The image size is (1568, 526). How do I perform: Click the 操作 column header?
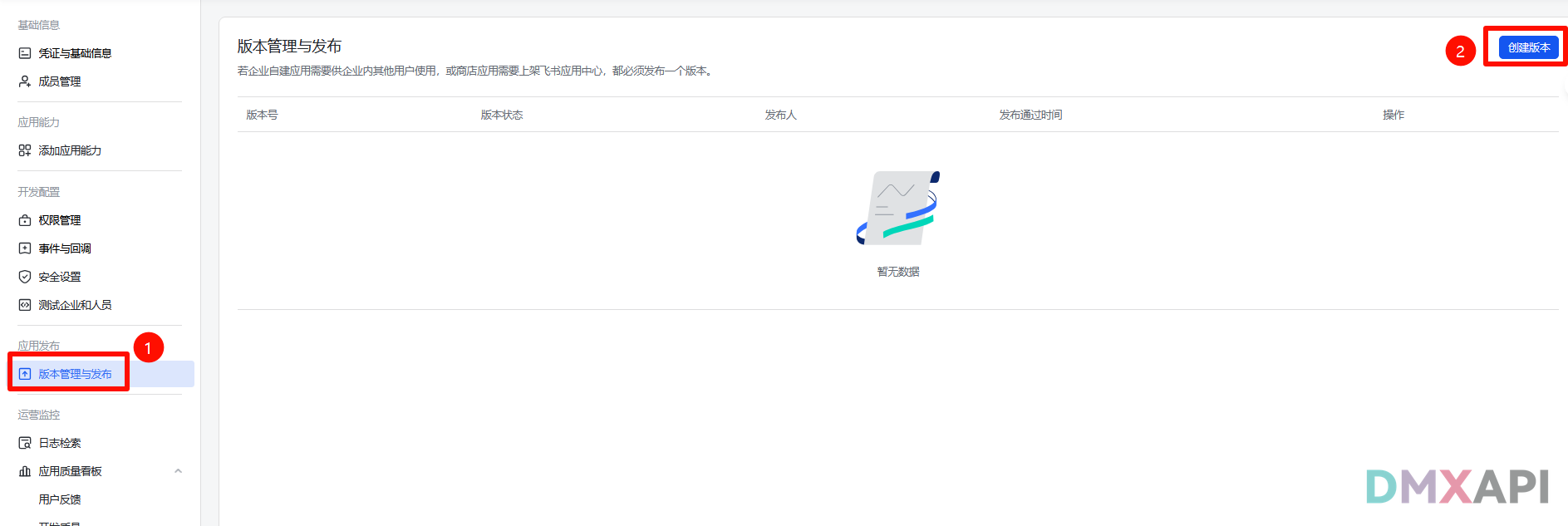[1394, 115]
